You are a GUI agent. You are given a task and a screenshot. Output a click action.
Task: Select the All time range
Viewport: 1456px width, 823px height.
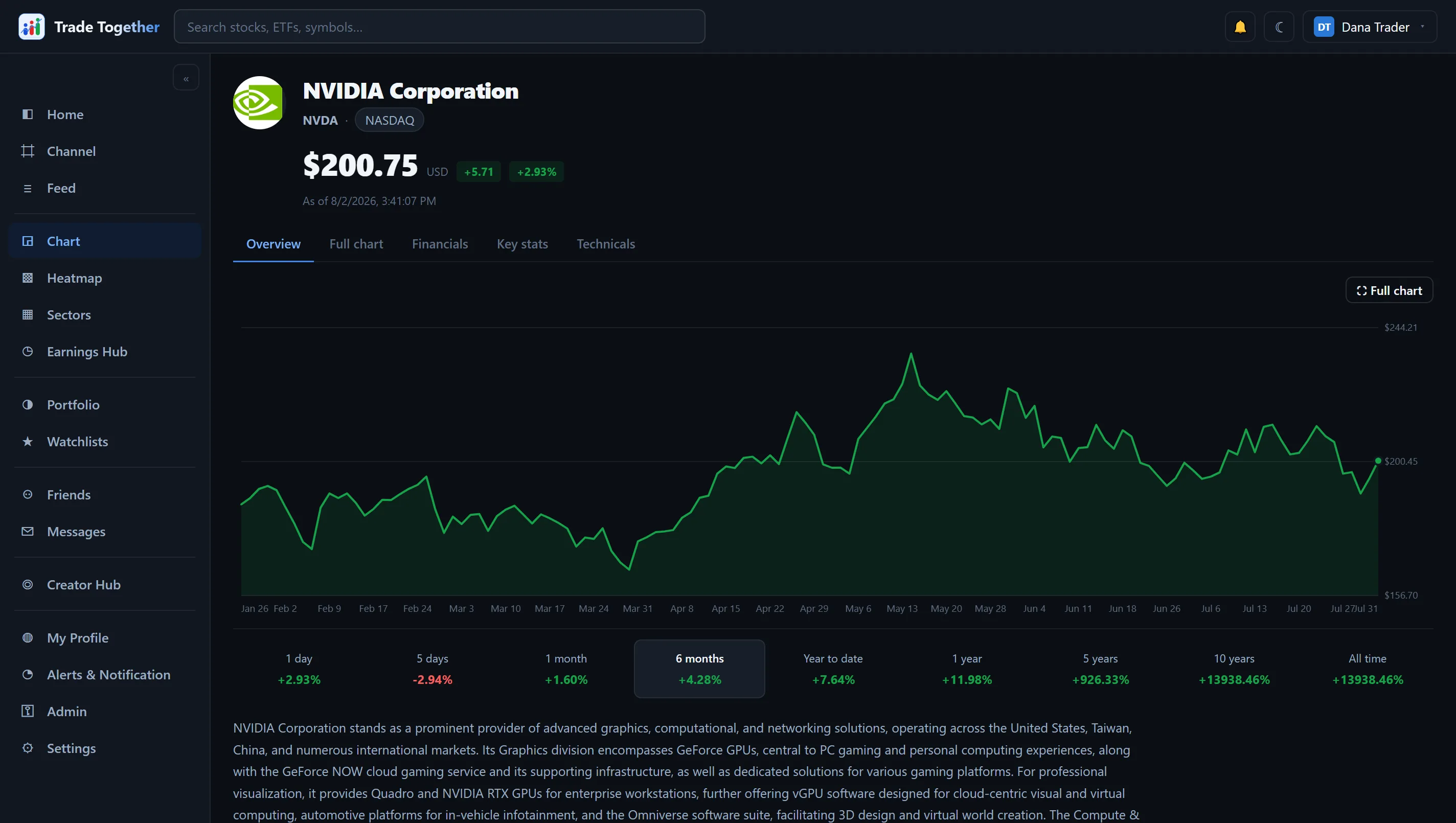[1367, 669]
